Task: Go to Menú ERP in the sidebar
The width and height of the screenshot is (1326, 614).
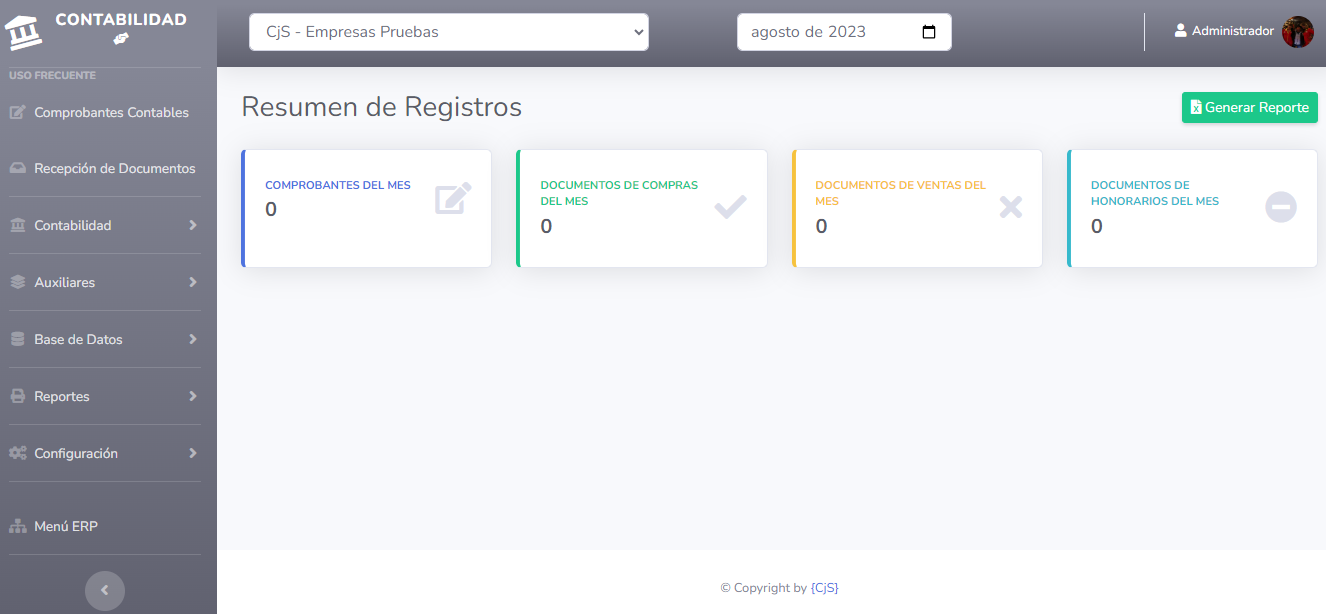Action: [x=65, y=527]
